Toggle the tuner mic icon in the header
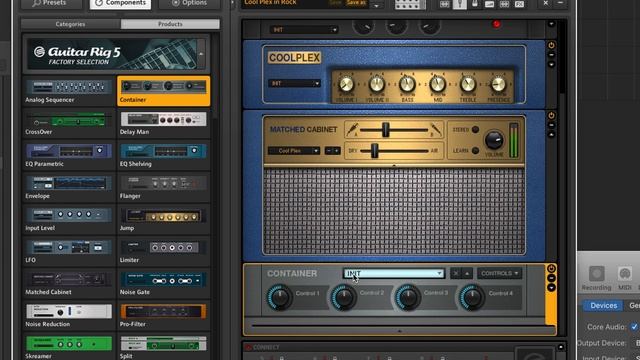Viewport: 640px width, 360px height. tap(460, 4)
